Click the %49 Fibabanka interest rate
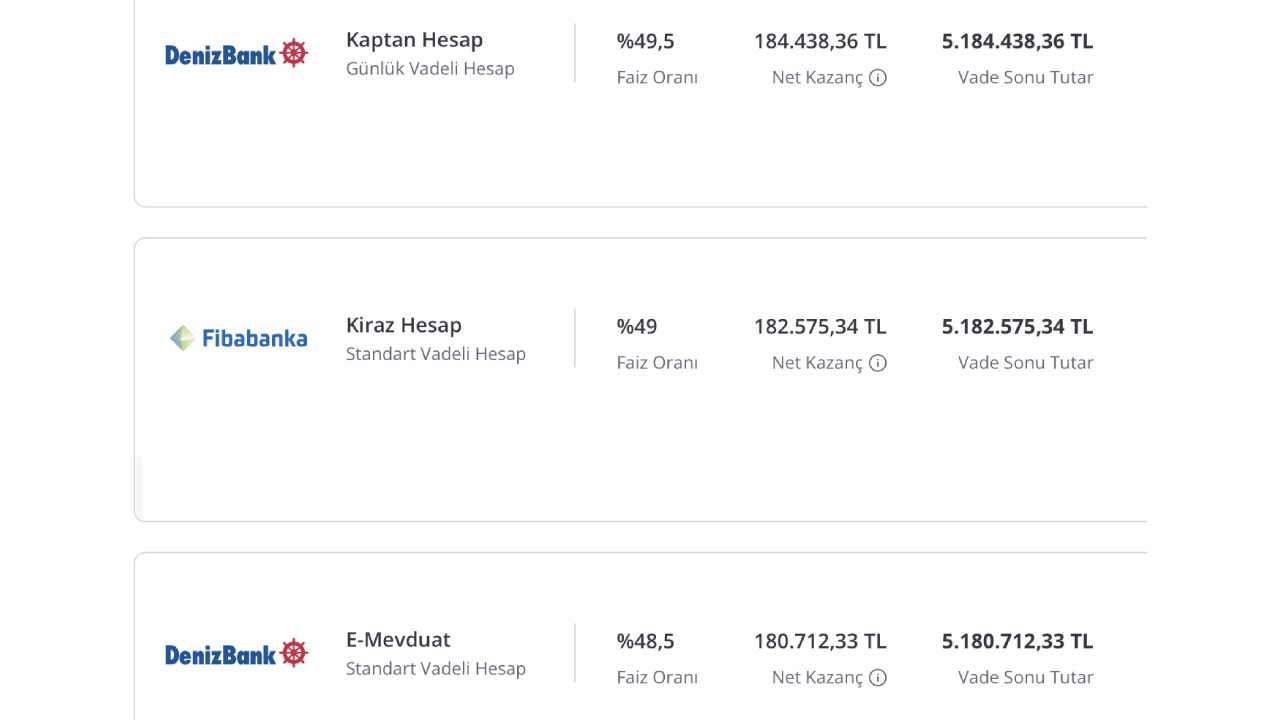Viewport: 1280px width, 720px height. 637,327
